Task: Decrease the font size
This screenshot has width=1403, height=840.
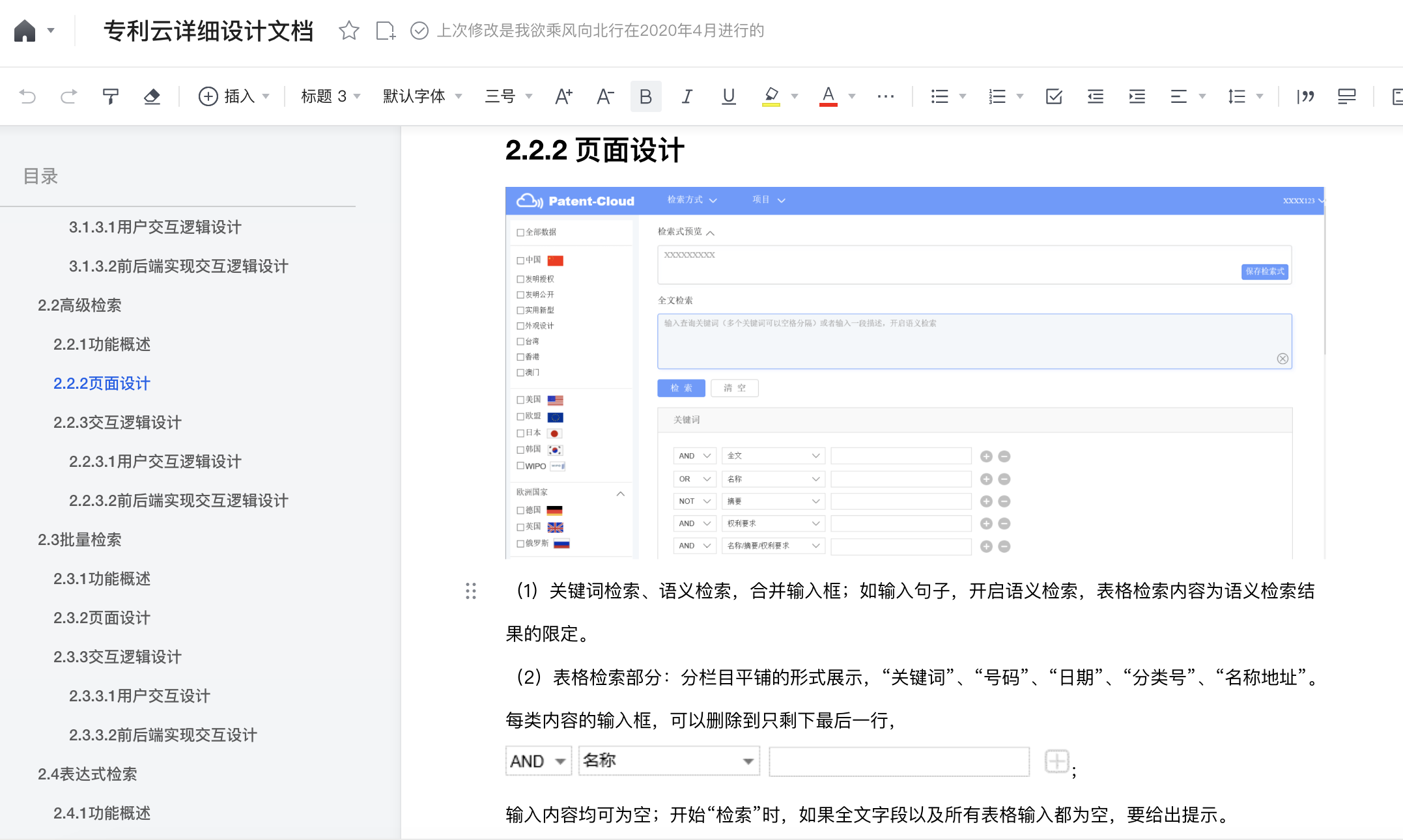Action: [x=605, y=96]
